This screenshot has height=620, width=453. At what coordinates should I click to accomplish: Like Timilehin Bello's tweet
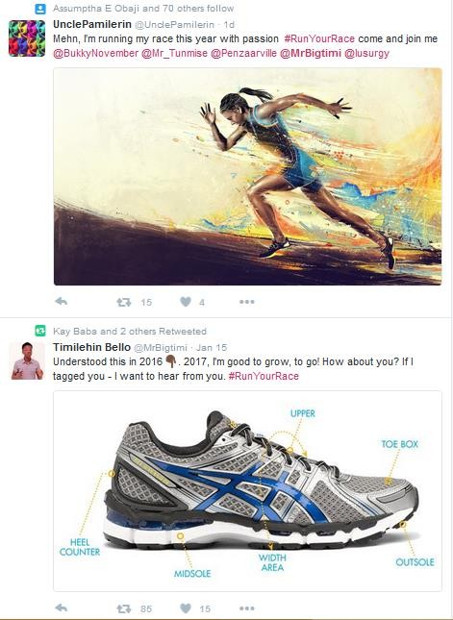185,609
